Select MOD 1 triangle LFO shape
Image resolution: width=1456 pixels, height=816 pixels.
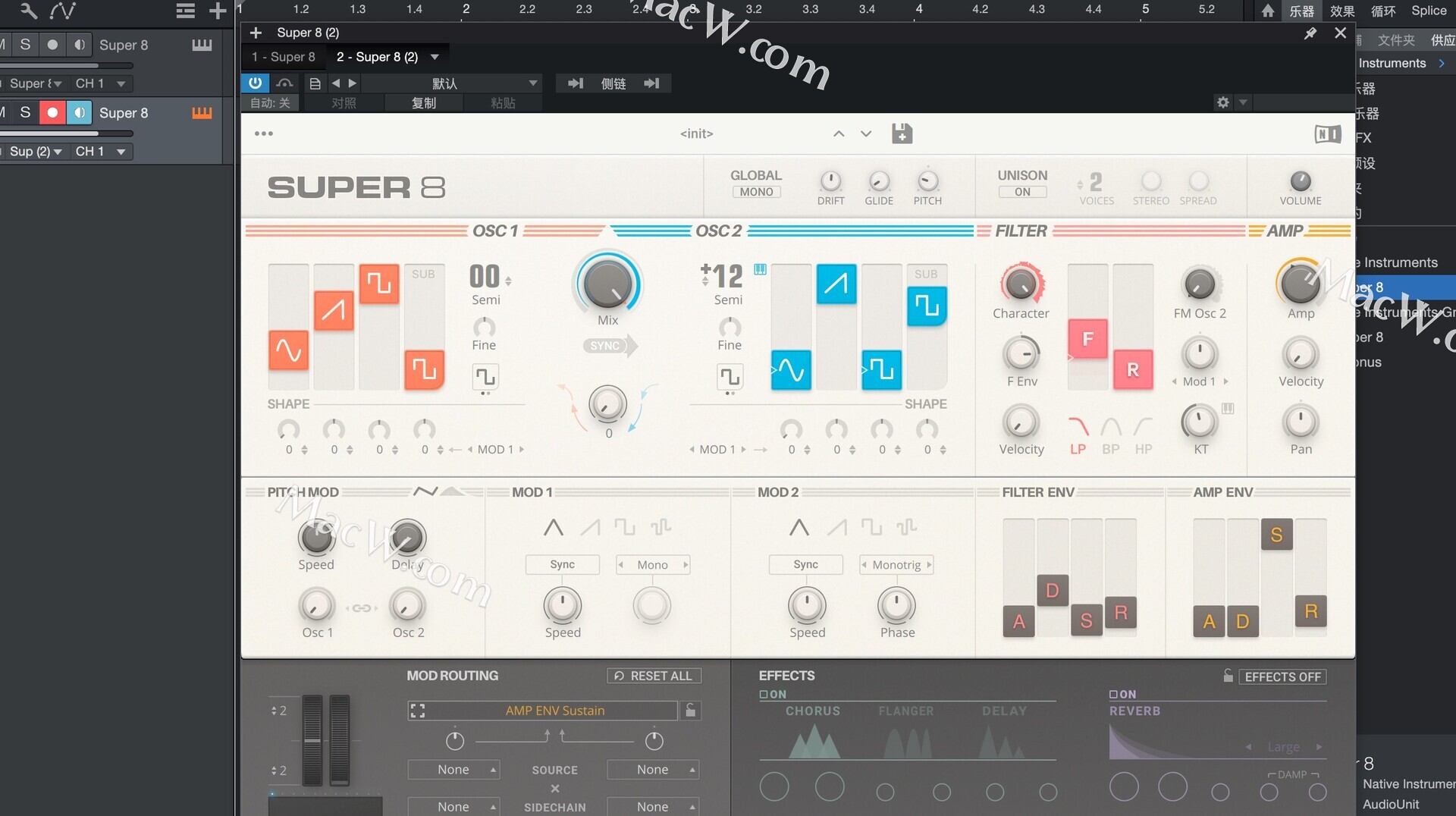(554, 527)
